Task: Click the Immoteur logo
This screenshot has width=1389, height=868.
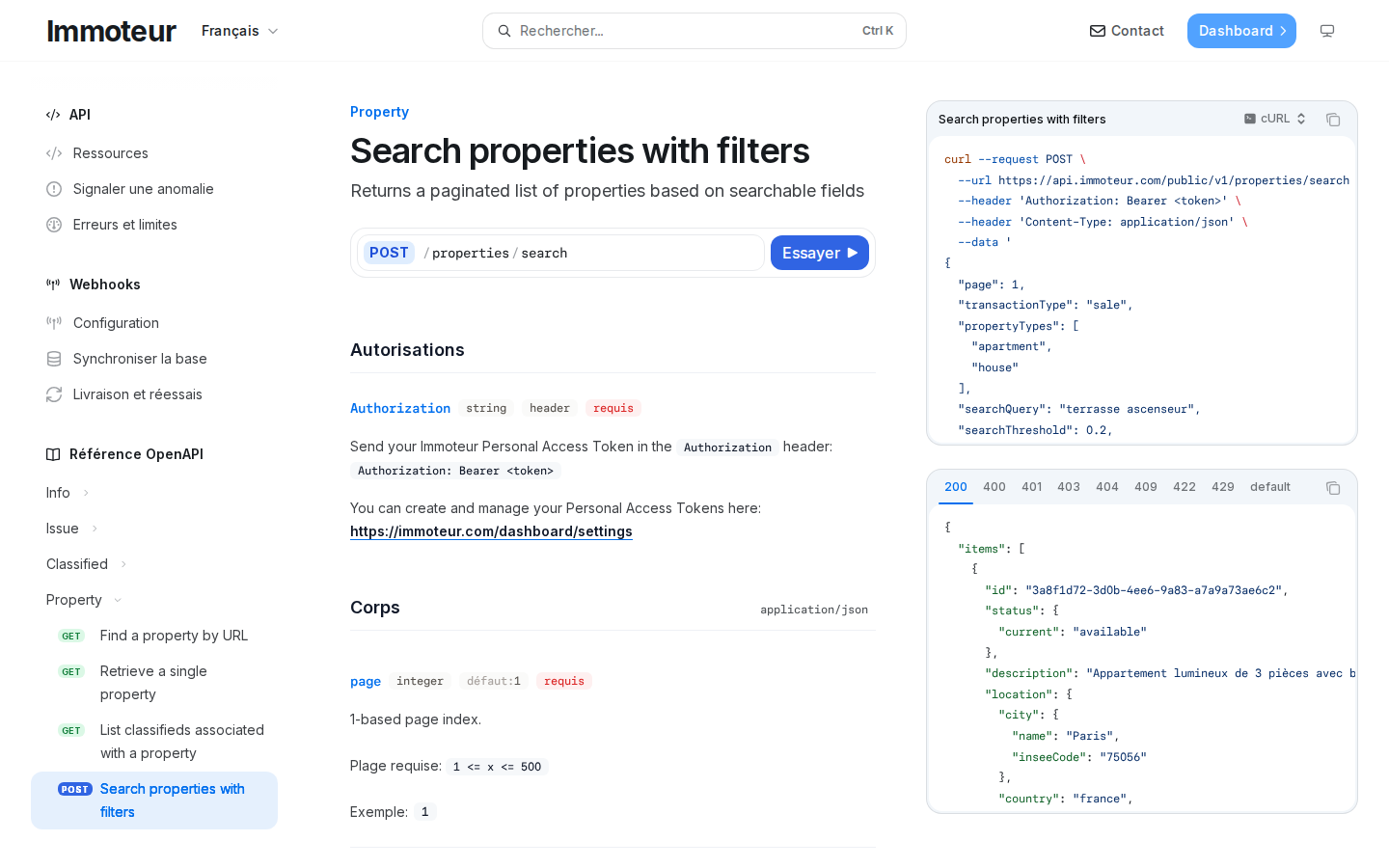Action: (111, 31)
